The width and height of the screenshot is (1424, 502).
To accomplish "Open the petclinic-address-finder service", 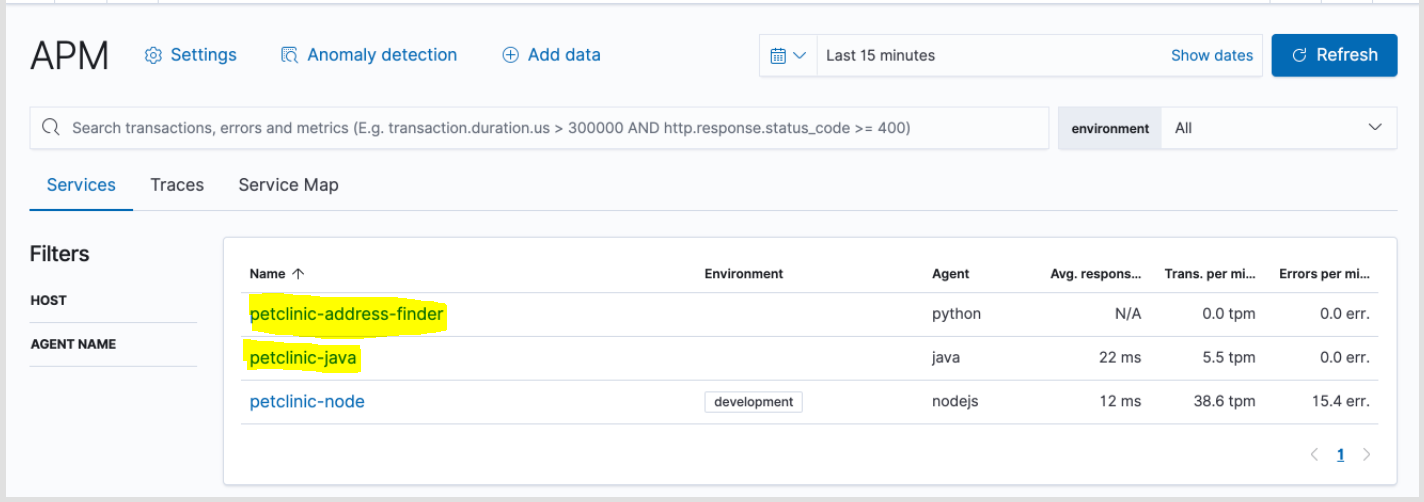I will (x=346, y=314).
